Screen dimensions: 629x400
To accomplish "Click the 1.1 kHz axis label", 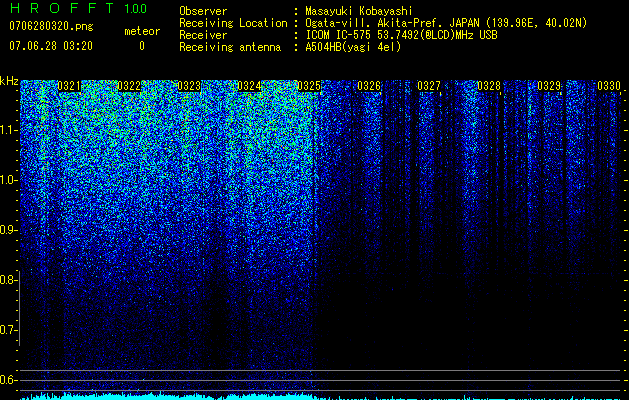I will (x=7, y=130).
